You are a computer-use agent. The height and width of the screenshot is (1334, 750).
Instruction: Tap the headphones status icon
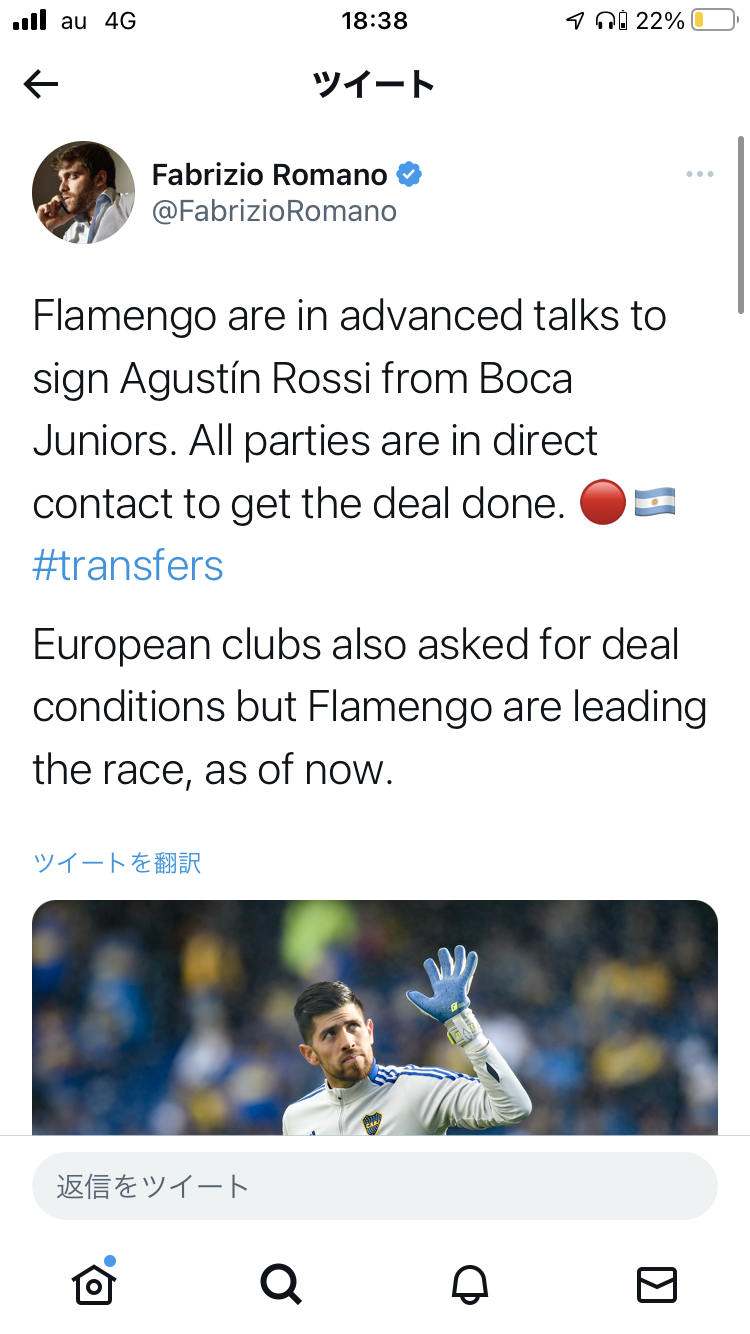pyautogui.click(x=605, y=20)
